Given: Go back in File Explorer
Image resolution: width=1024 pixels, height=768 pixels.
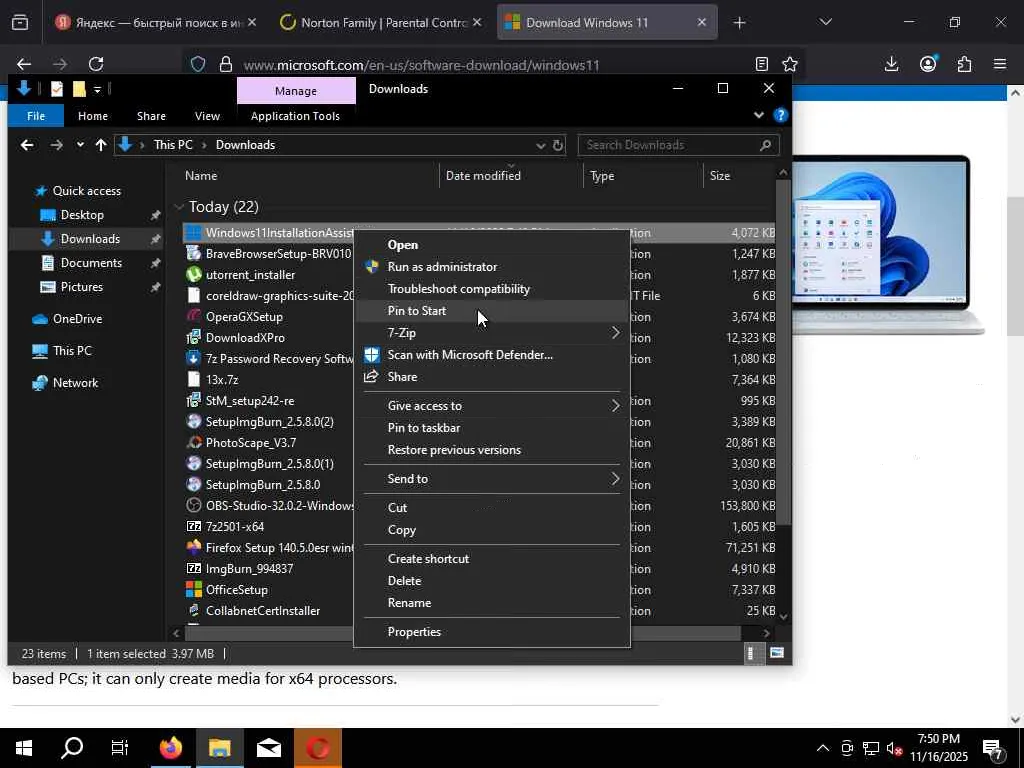Looking at the screenshot, I should [27, 145].
